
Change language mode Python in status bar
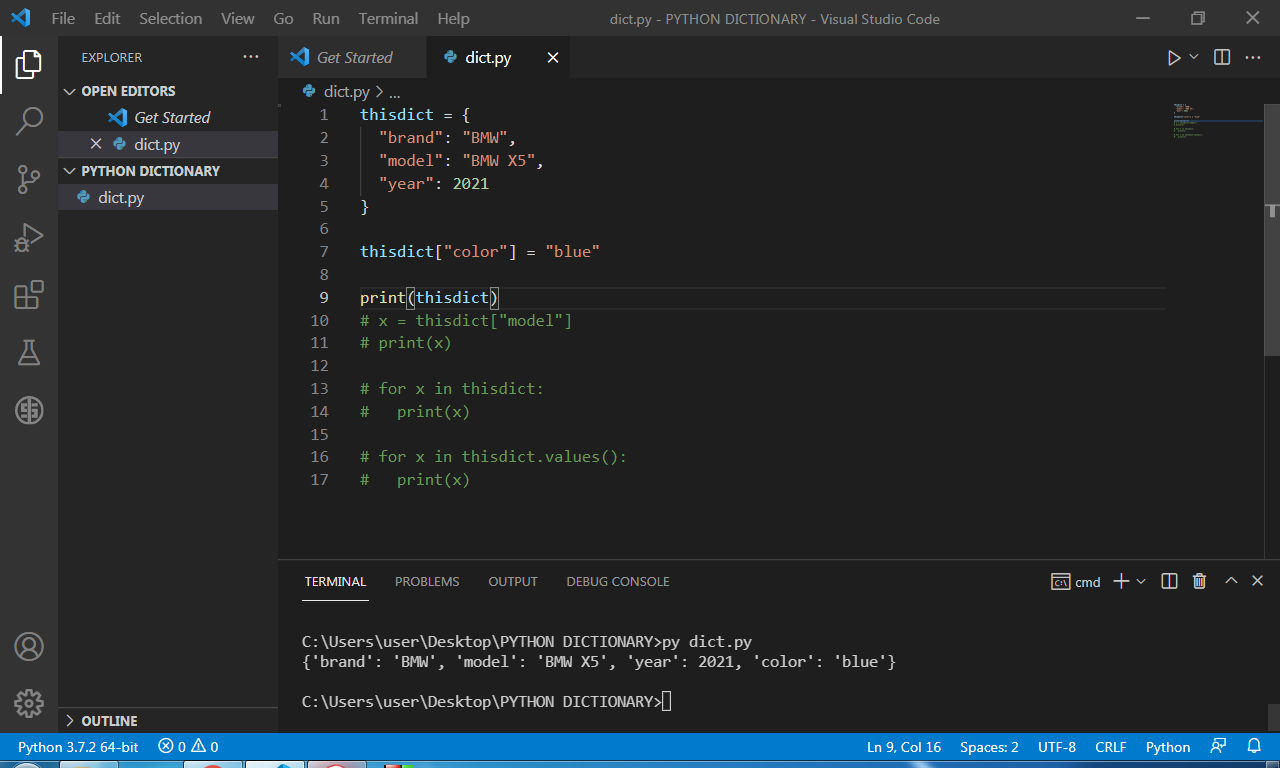[1168, 746]
